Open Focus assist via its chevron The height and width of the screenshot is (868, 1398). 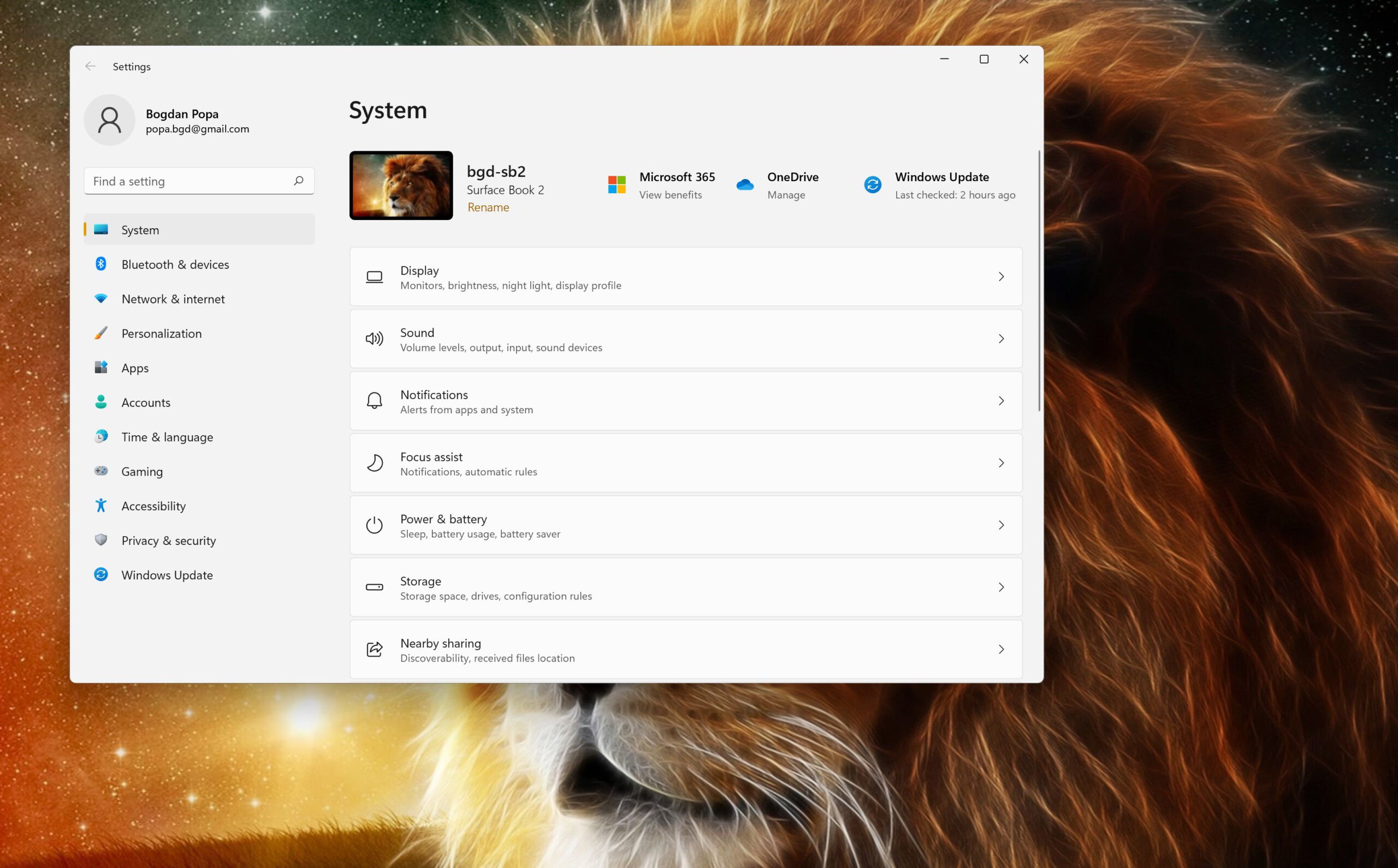(1002, 463)
